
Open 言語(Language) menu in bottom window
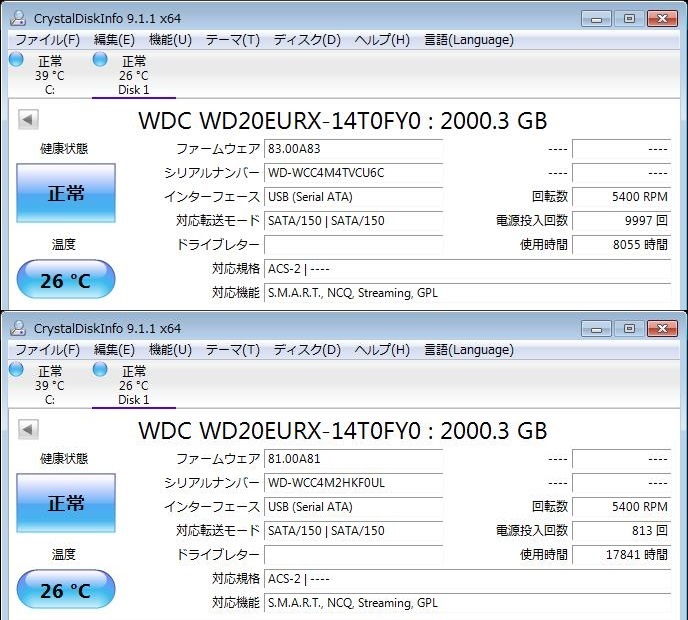coord(469,350)
